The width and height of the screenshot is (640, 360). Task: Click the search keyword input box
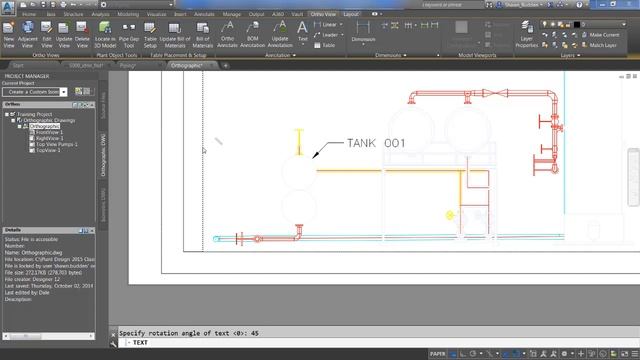452,5
